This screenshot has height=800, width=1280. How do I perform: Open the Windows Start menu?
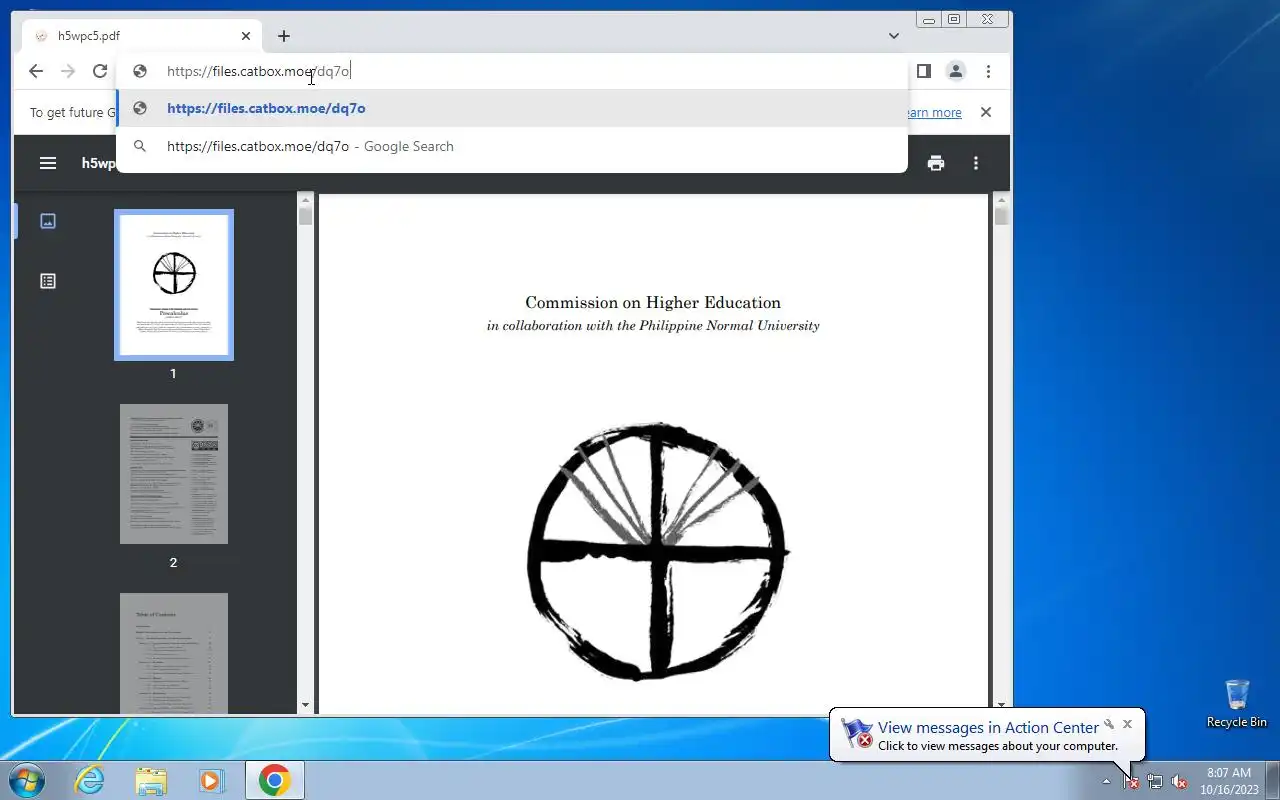(x=26, y=780)
